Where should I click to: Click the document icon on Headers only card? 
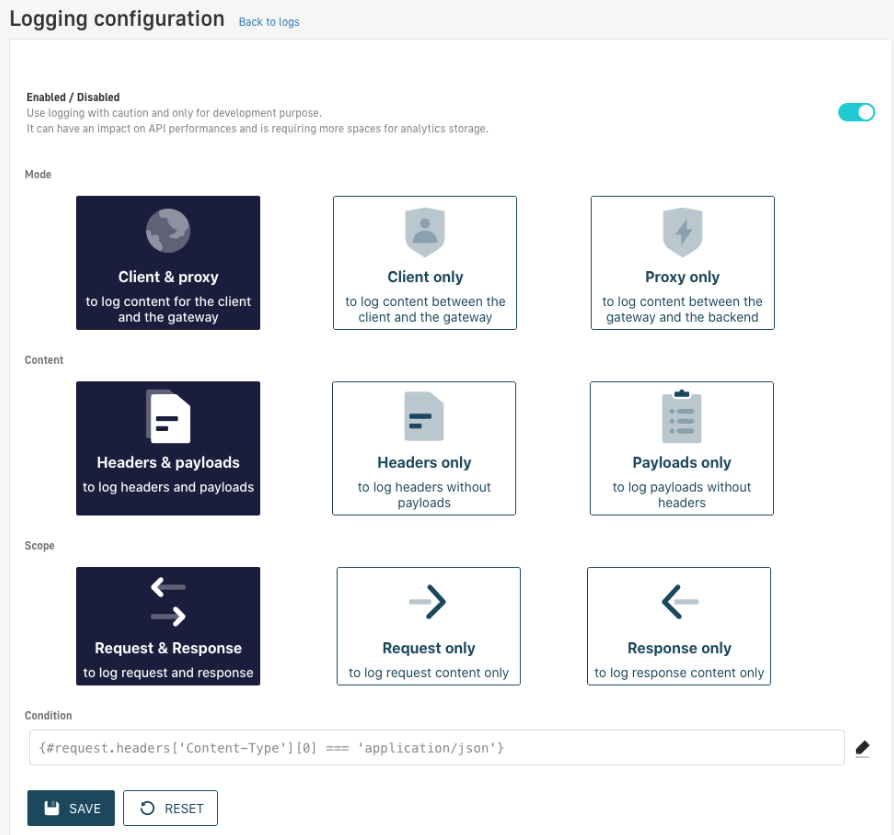coord(424,416)
